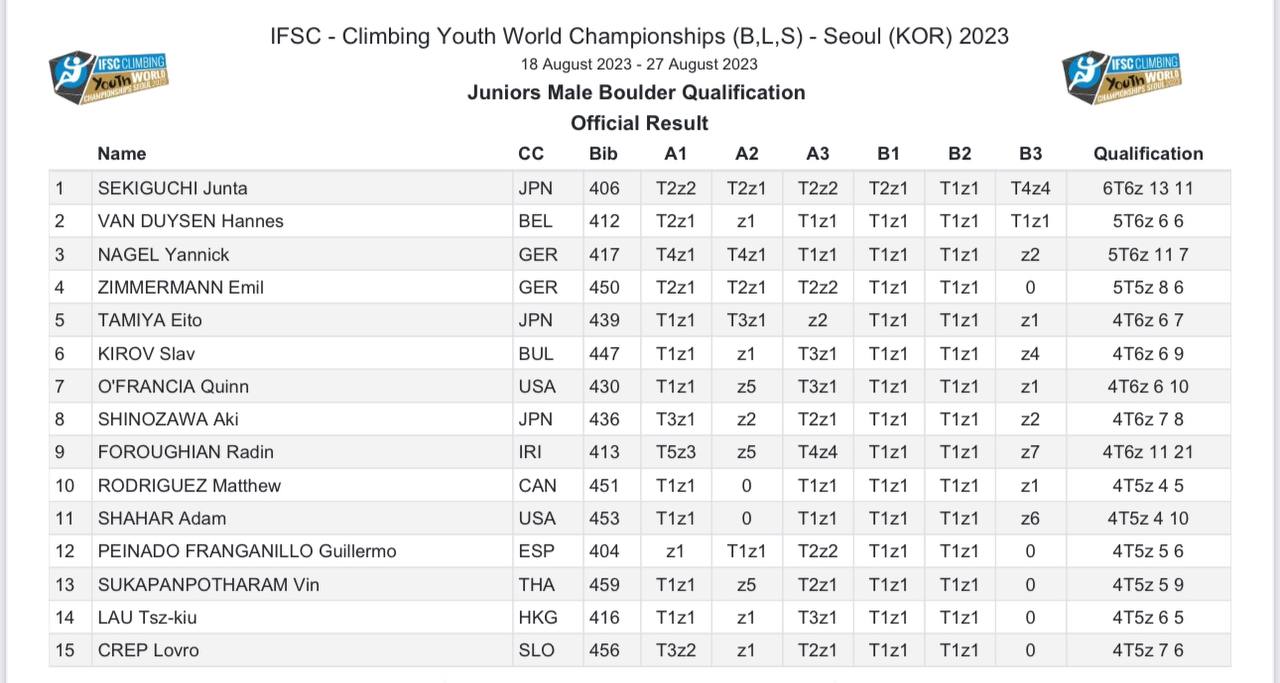1280x683 pixels.
Task: Open VAN DUYSEN Hannes entry
Action: (190, 221)
